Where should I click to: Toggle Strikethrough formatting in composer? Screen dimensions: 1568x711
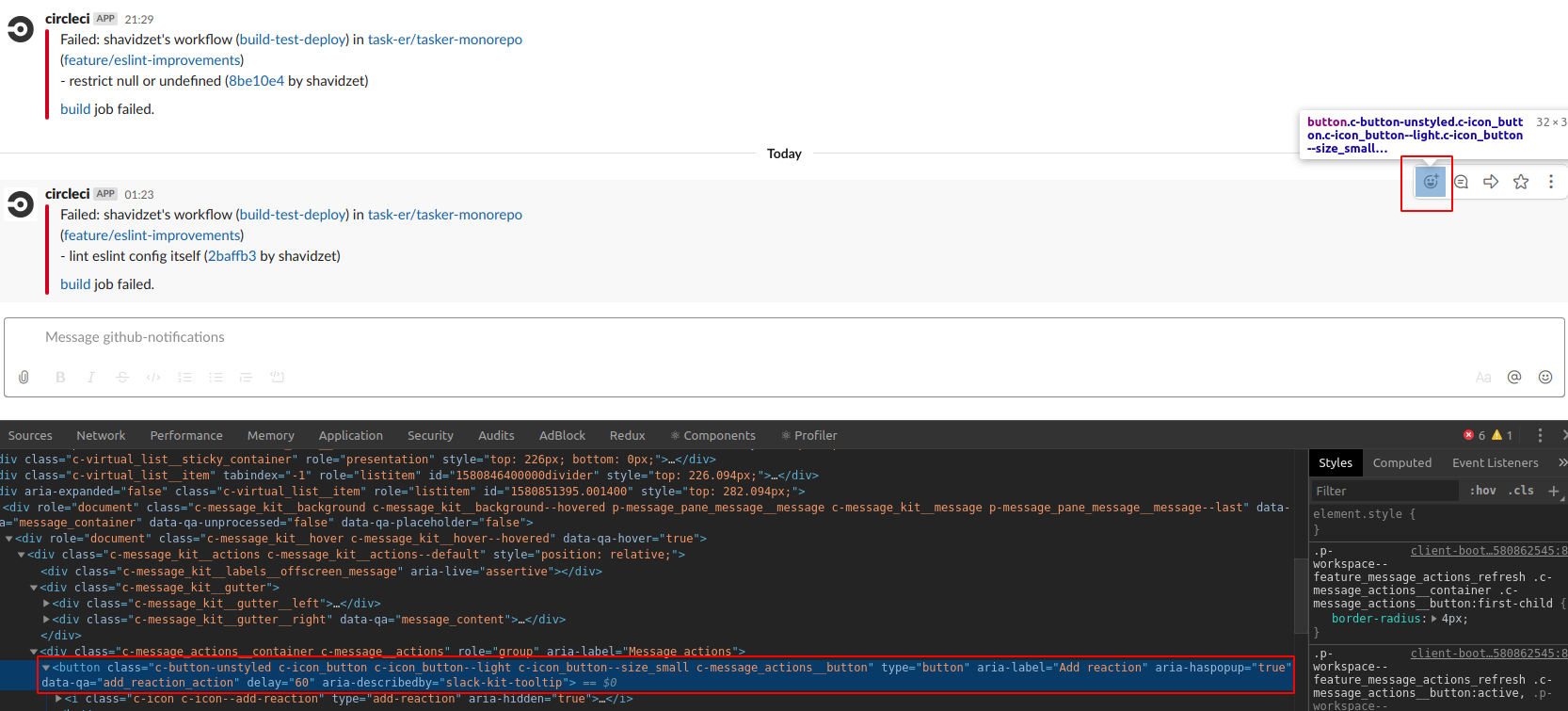(122, 377)
